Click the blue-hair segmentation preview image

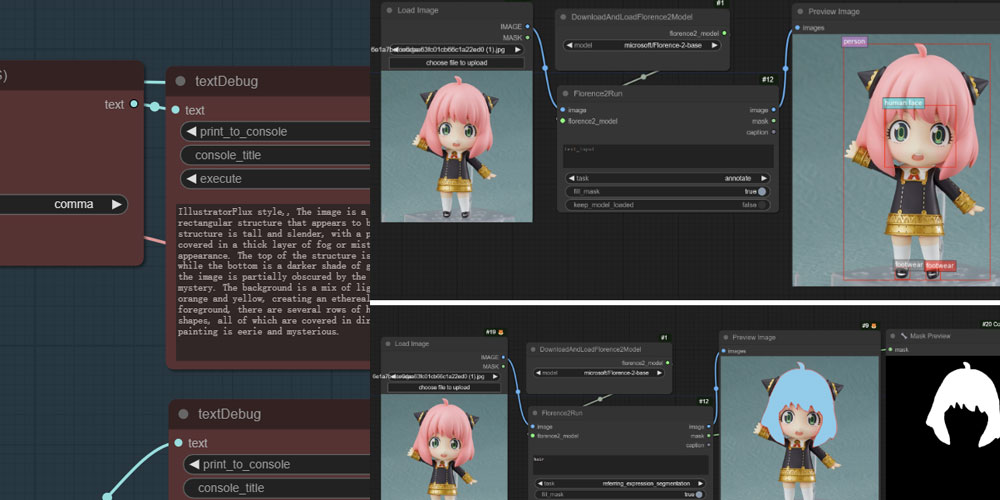click(800, 428)
